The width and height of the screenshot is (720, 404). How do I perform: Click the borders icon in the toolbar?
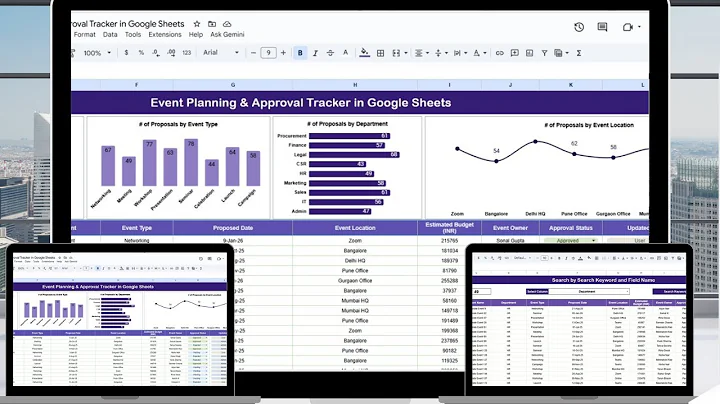click(381, 53)
